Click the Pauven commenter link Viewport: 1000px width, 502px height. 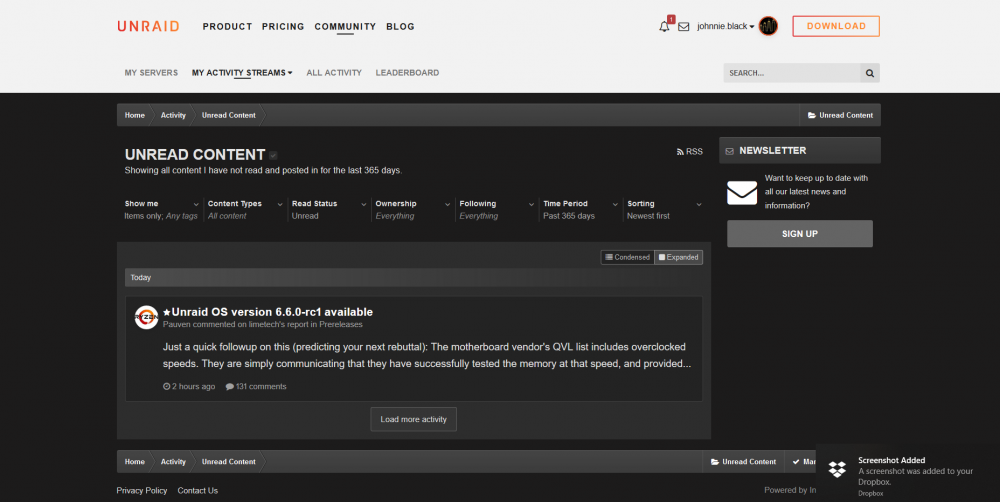coord(177,324)
